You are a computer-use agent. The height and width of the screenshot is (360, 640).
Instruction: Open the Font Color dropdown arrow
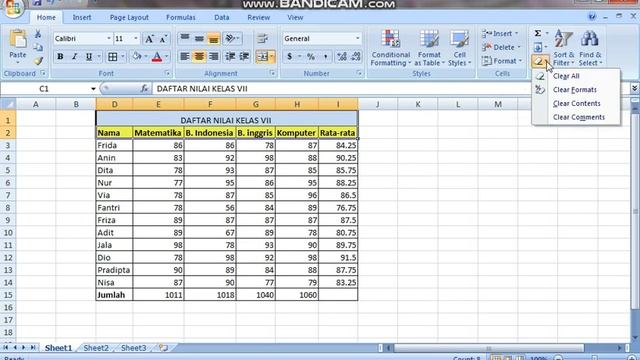click(x=167, y=57)
